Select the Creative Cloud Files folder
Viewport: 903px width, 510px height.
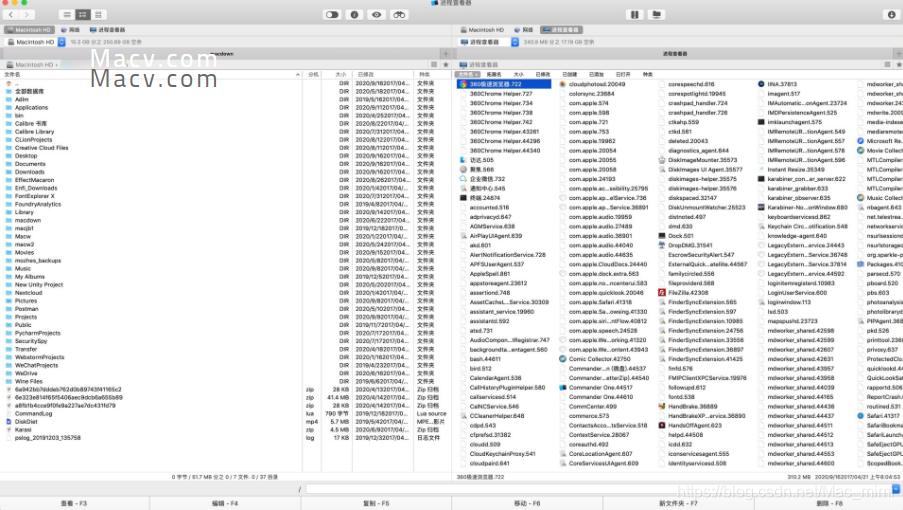tap(41, 148)
